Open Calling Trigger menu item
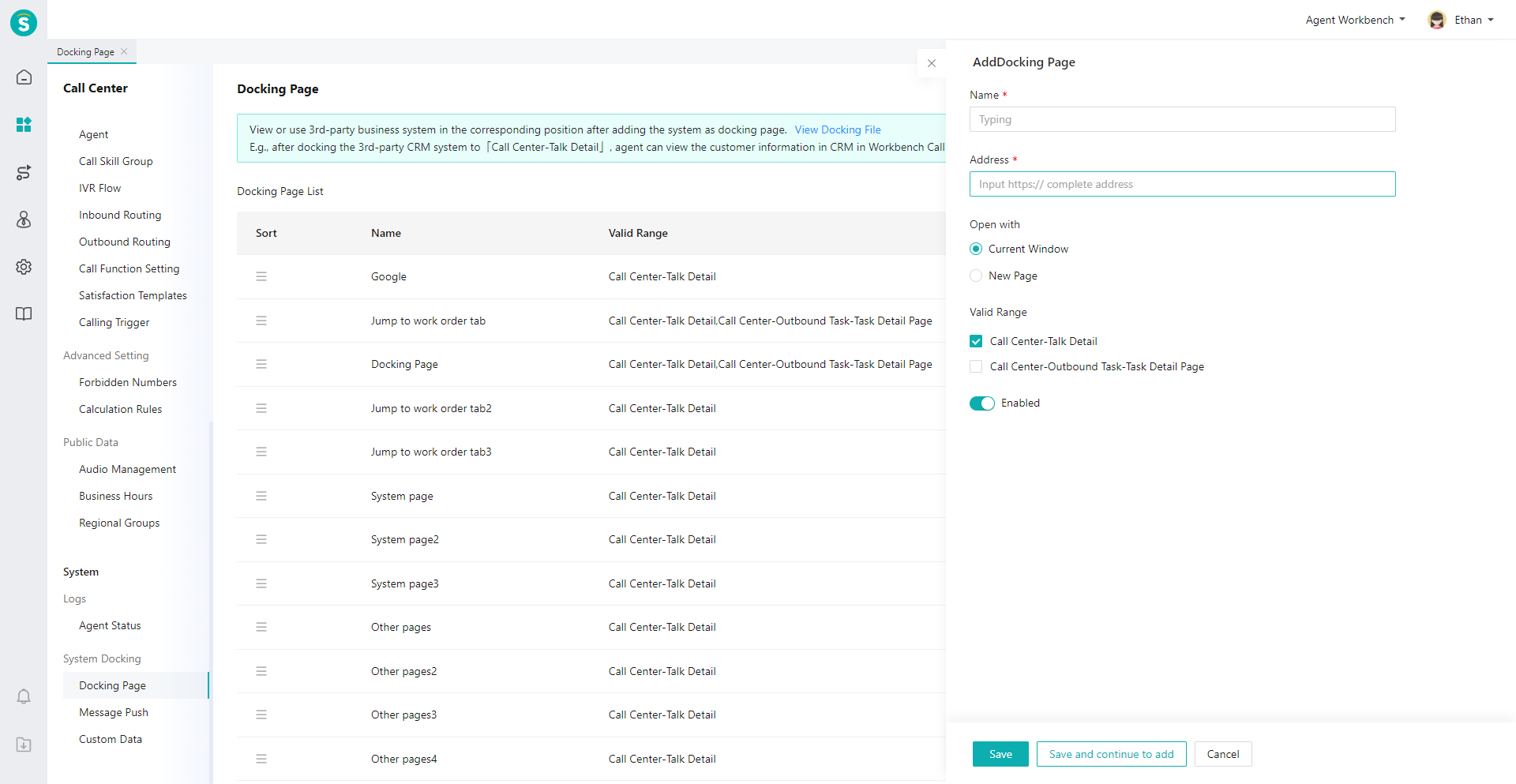The image size is (1516, 784). point(114,322)
